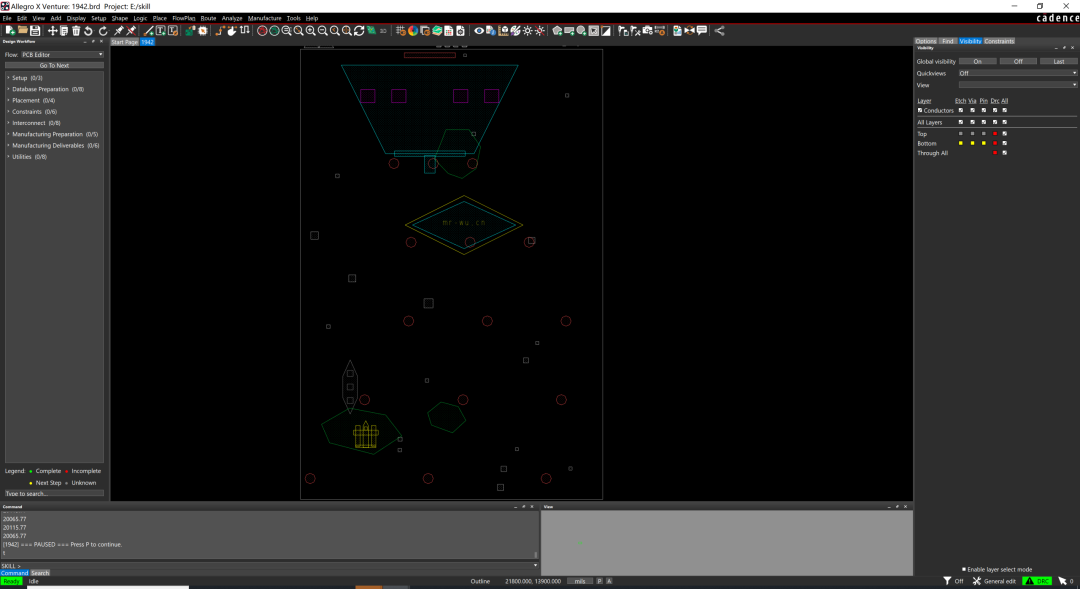Open the View dropdown in Visibility panel
The height and width of the screenshot is (589, 1080).
1017,85
